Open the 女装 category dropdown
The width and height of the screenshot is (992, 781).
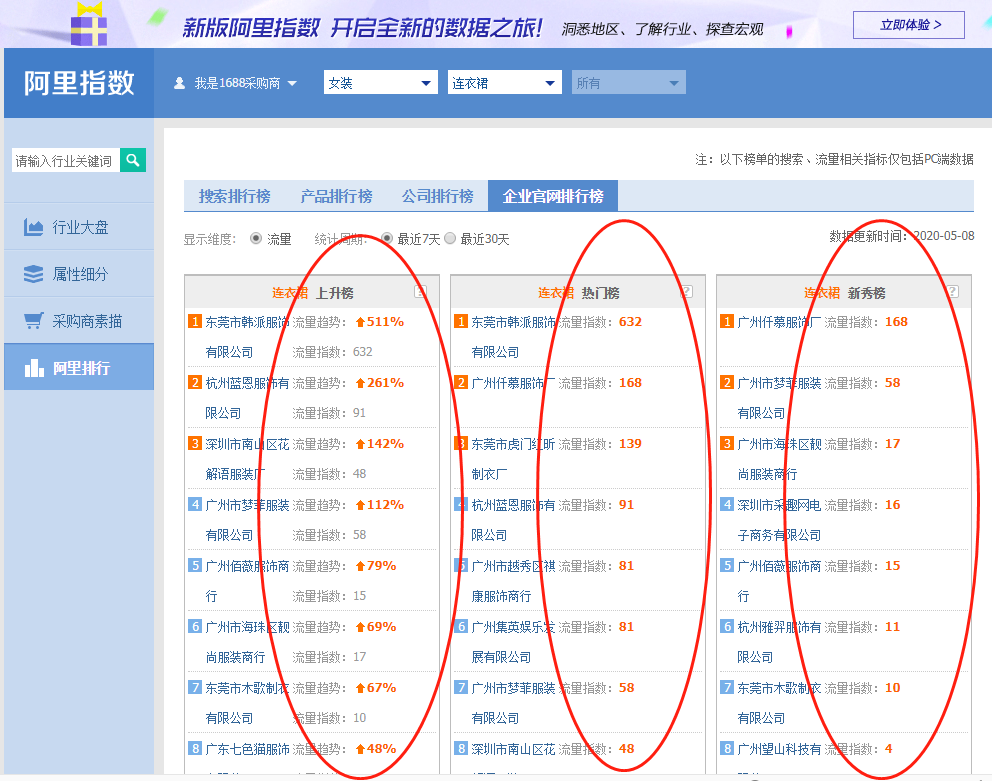380,83
